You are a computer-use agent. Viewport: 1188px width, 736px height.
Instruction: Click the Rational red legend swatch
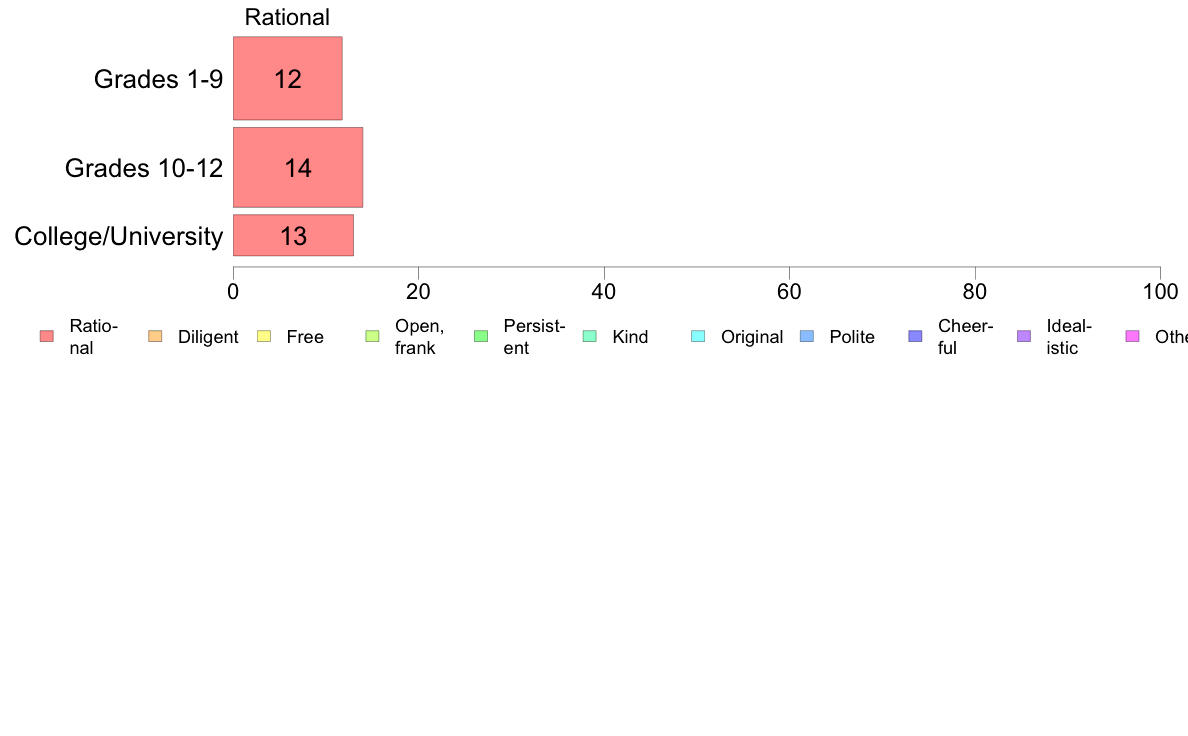47,337
